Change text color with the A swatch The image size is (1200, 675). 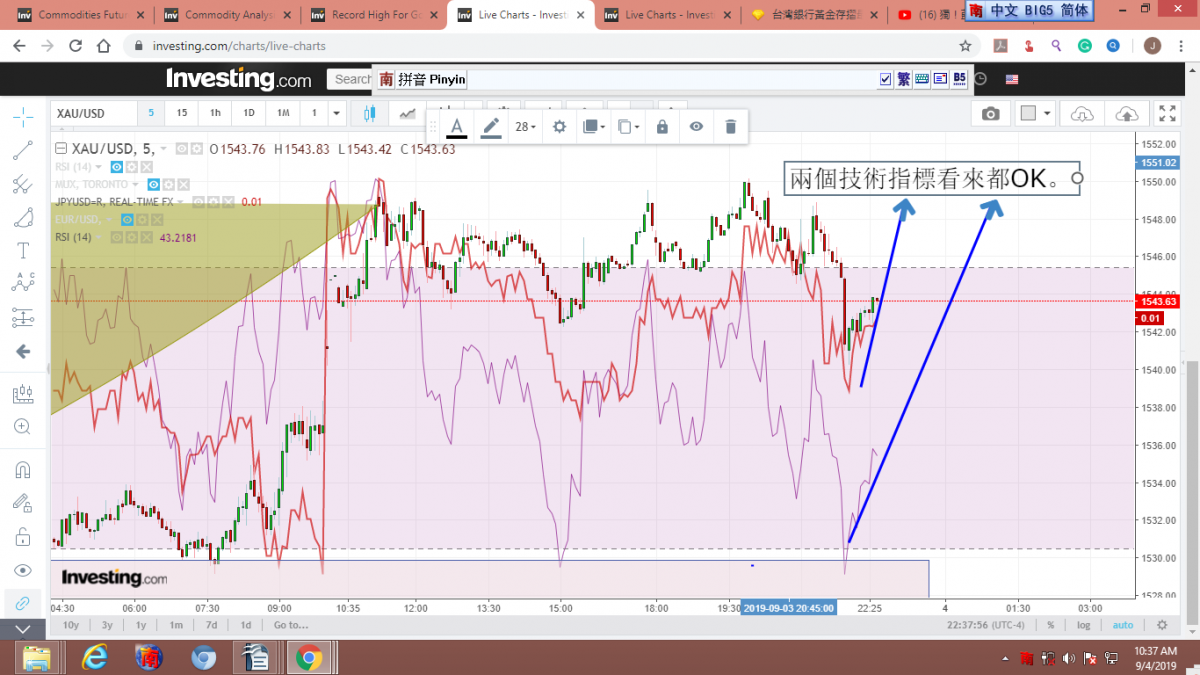coord(456,127)
